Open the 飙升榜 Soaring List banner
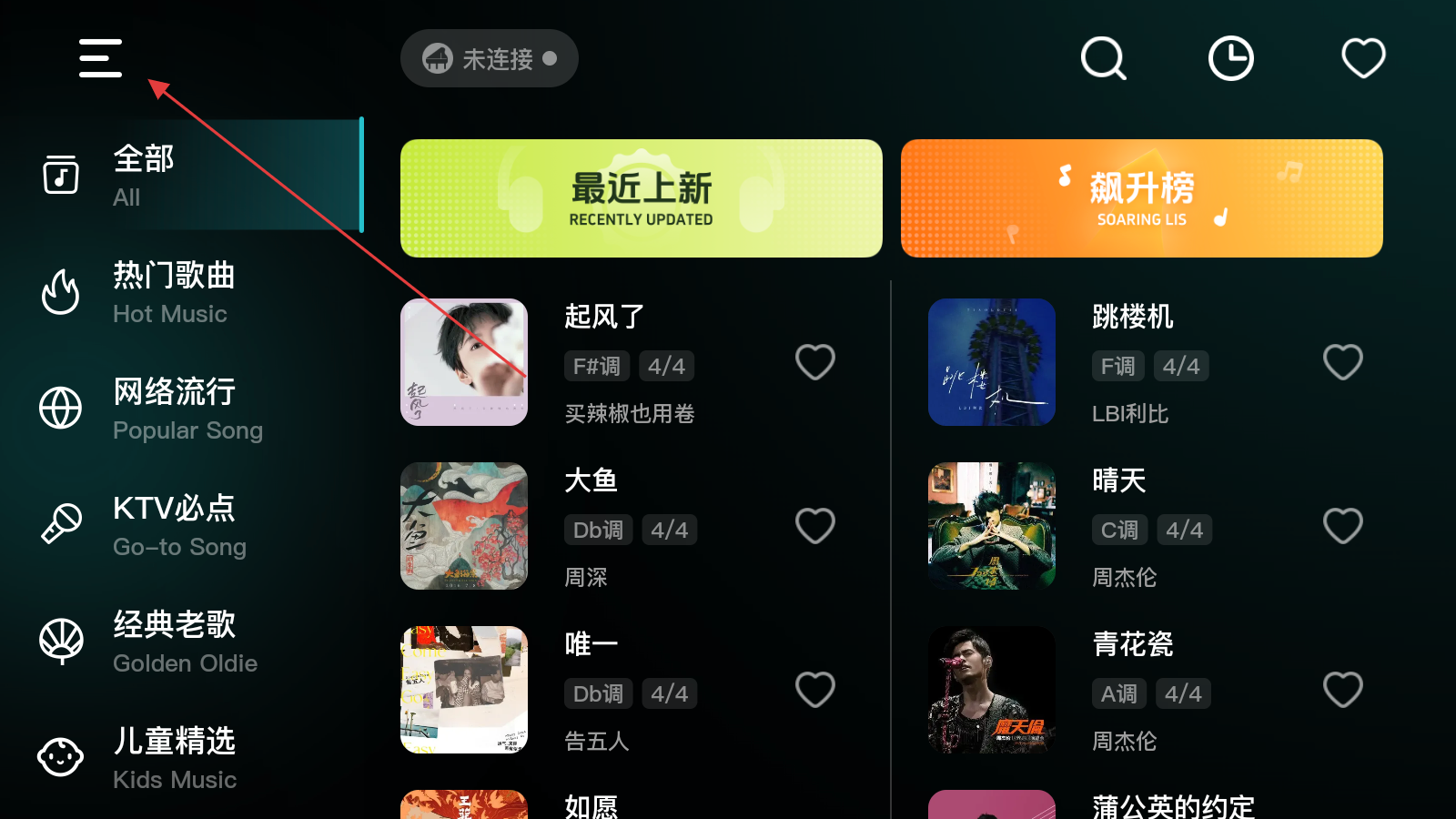The height and width of the screenshot is (819, 1456). (1142, 198)
